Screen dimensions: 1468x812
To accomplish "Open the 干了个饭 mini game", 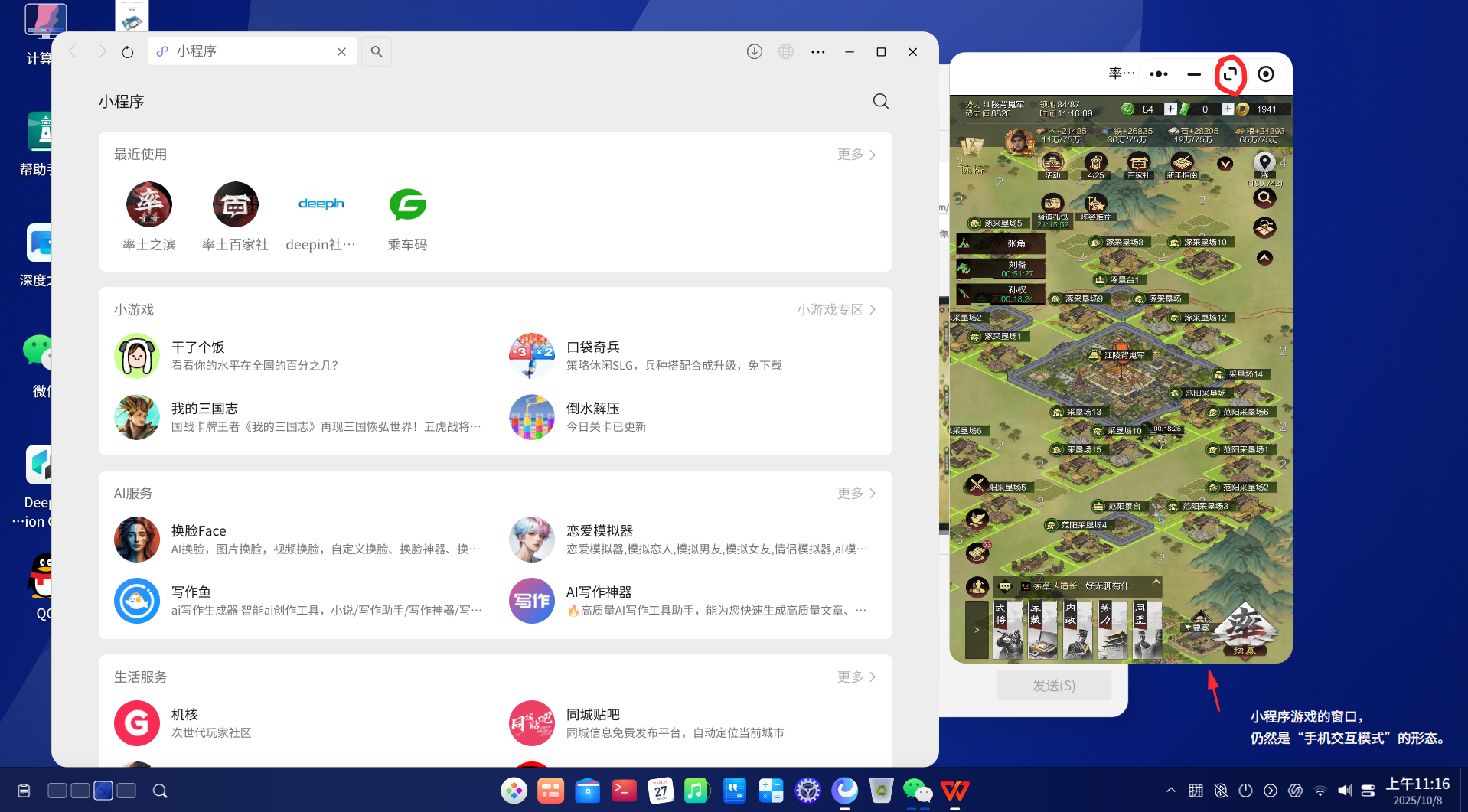I will (297, 356).
